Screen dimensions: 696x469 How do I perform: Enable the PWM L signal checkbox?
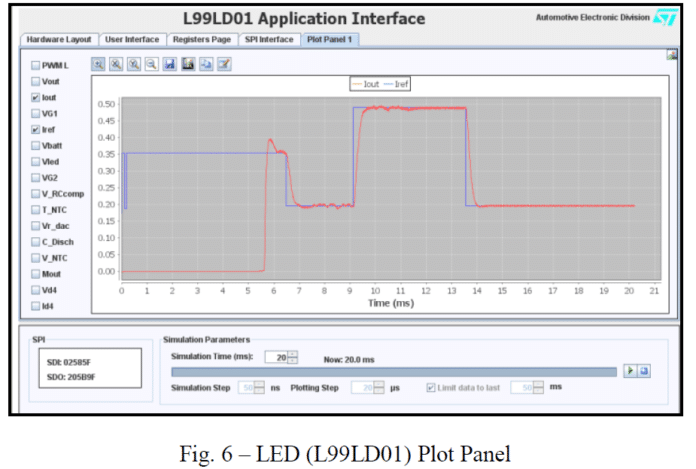tap(36, 65)
